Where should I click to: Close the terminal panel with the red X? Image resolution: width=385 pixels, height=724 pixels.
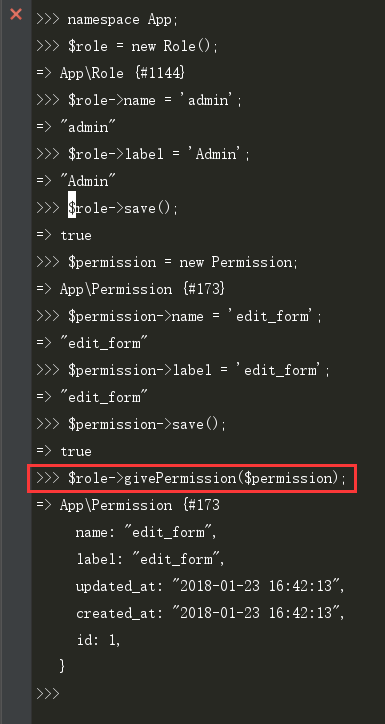tap(16, 14)
